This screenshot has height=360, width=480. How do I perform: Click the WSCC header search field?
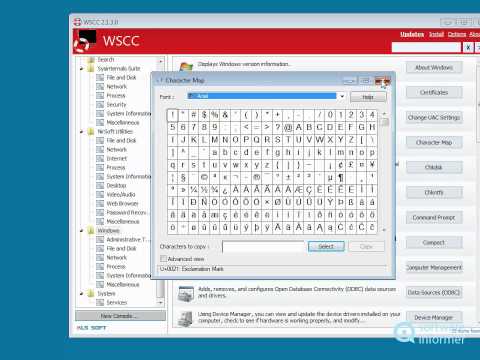426,48
